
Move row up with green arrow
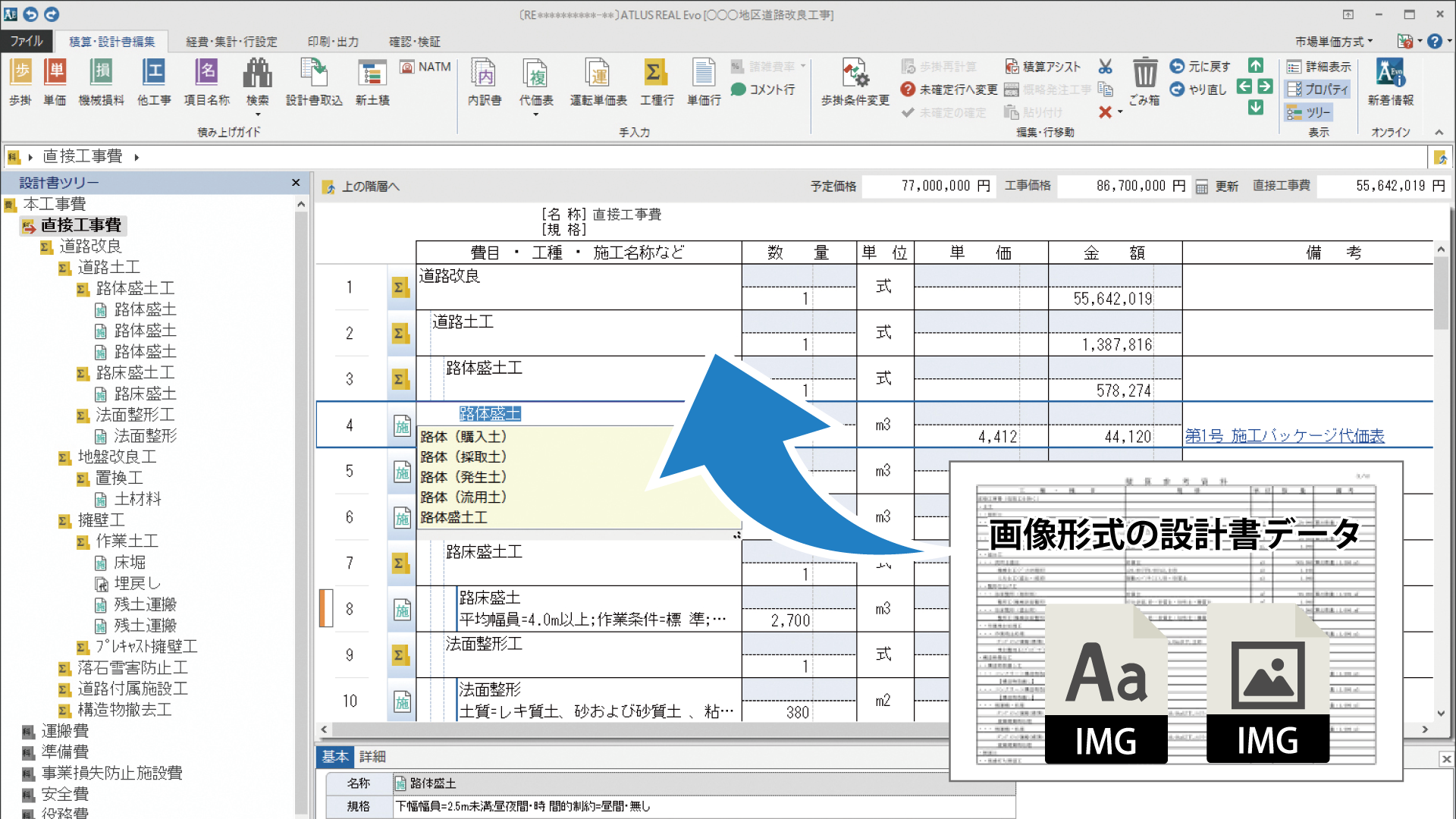coord(1256,65)
